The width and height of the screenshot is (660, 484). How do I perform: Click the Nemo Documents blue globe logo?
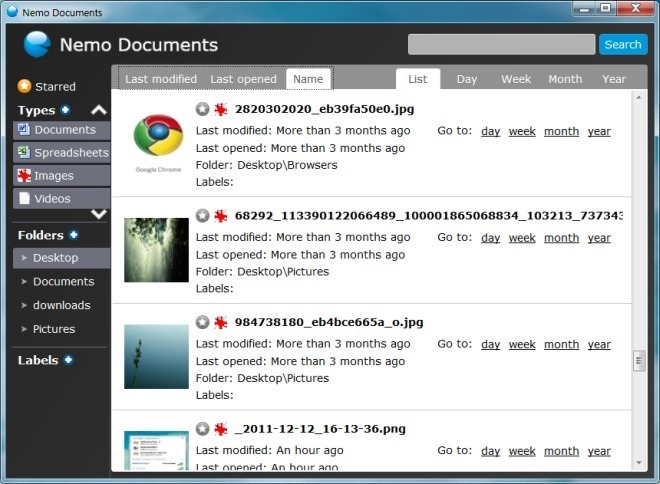point(37,44)
